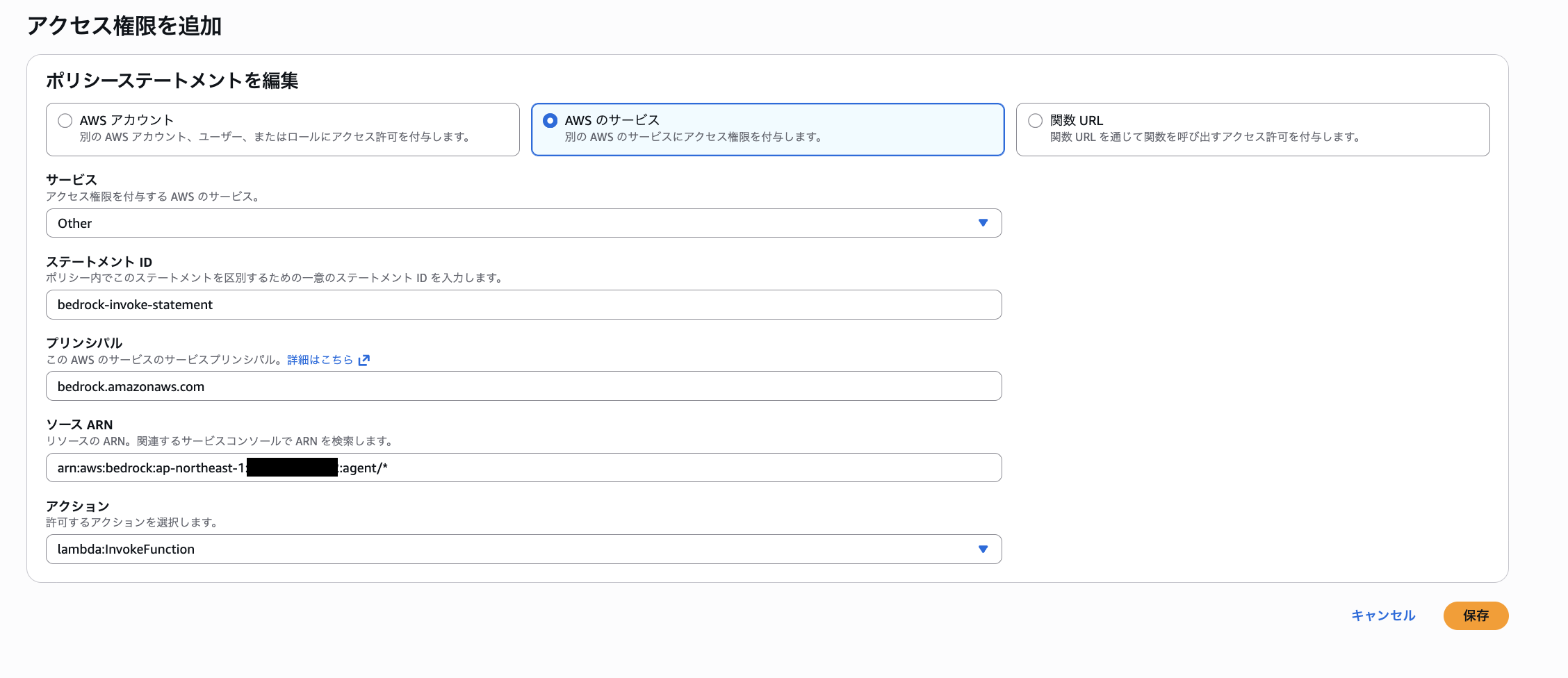The image size is (1568, 678).
Task: Click the arn:aws:bedrock source ARN value
Action: [222, 468]
